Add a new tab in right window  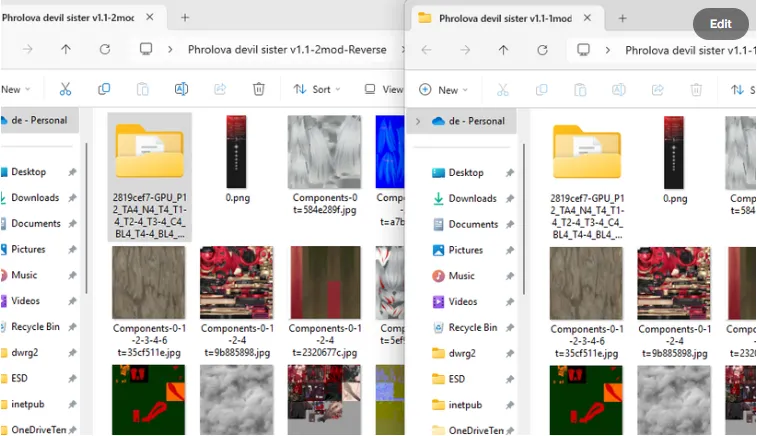click(622, 18)
